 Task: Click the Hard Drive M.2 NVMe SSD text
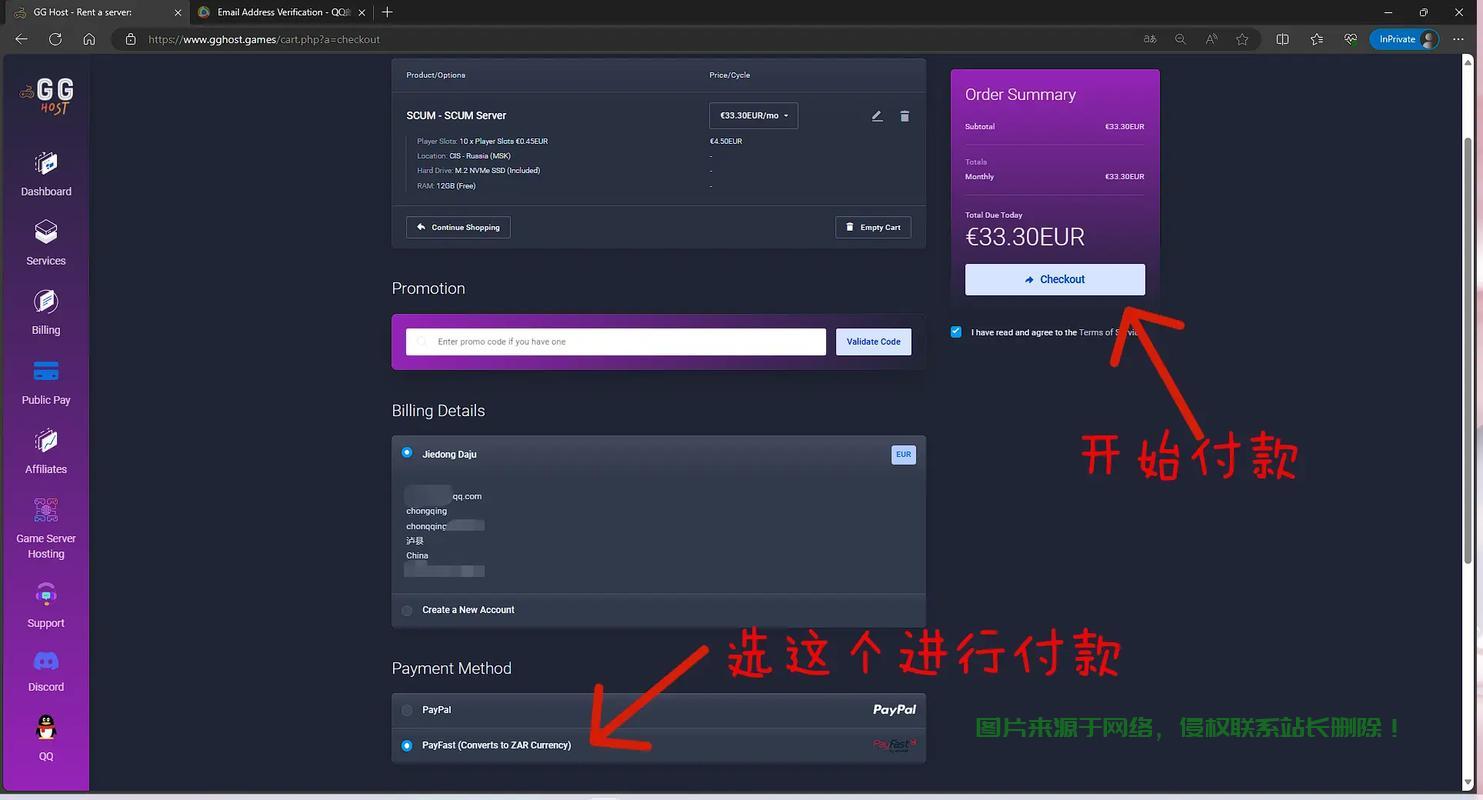(x=478, y=171)
